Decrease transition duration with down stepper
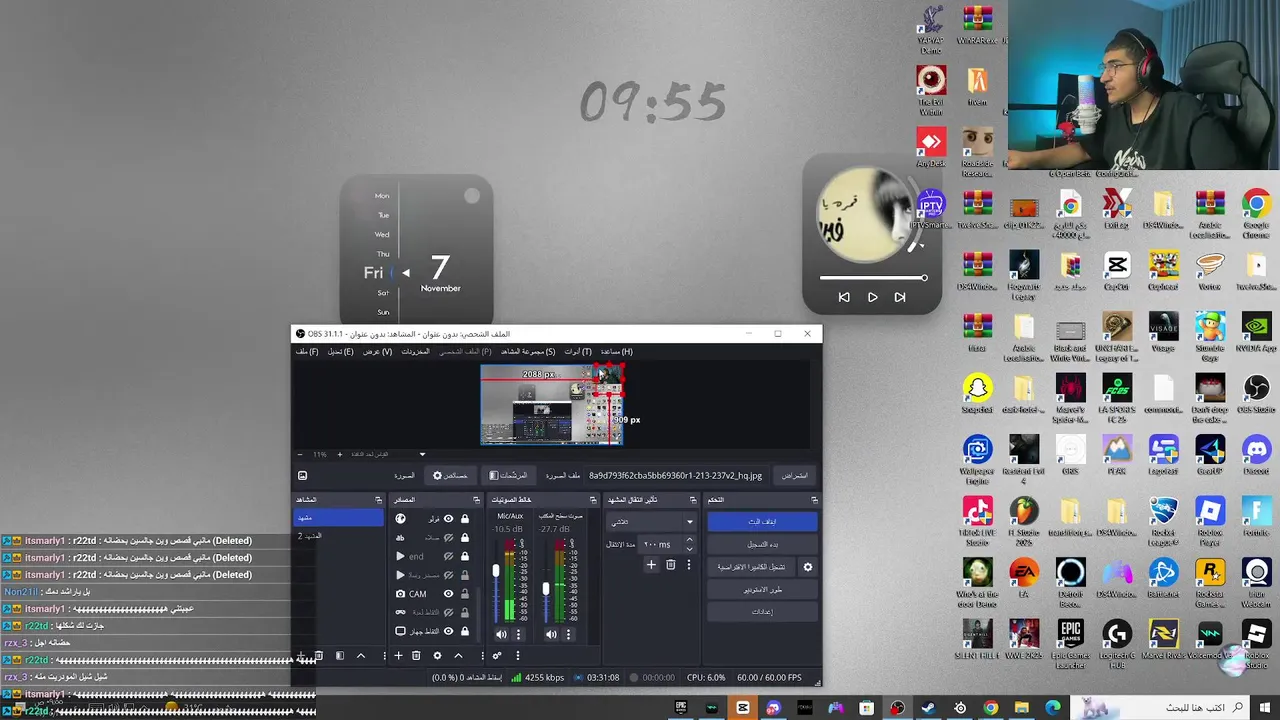This screenshot has height=720, width=1280. tap(689, 549)
